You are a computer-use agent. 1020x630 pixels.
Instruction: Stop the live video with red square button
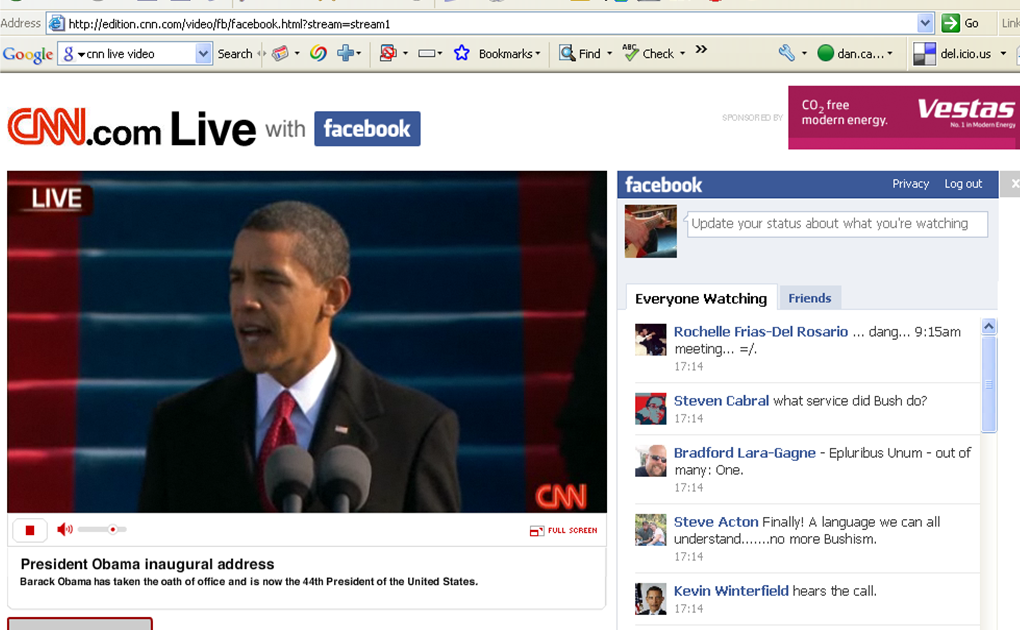(29, 530)
